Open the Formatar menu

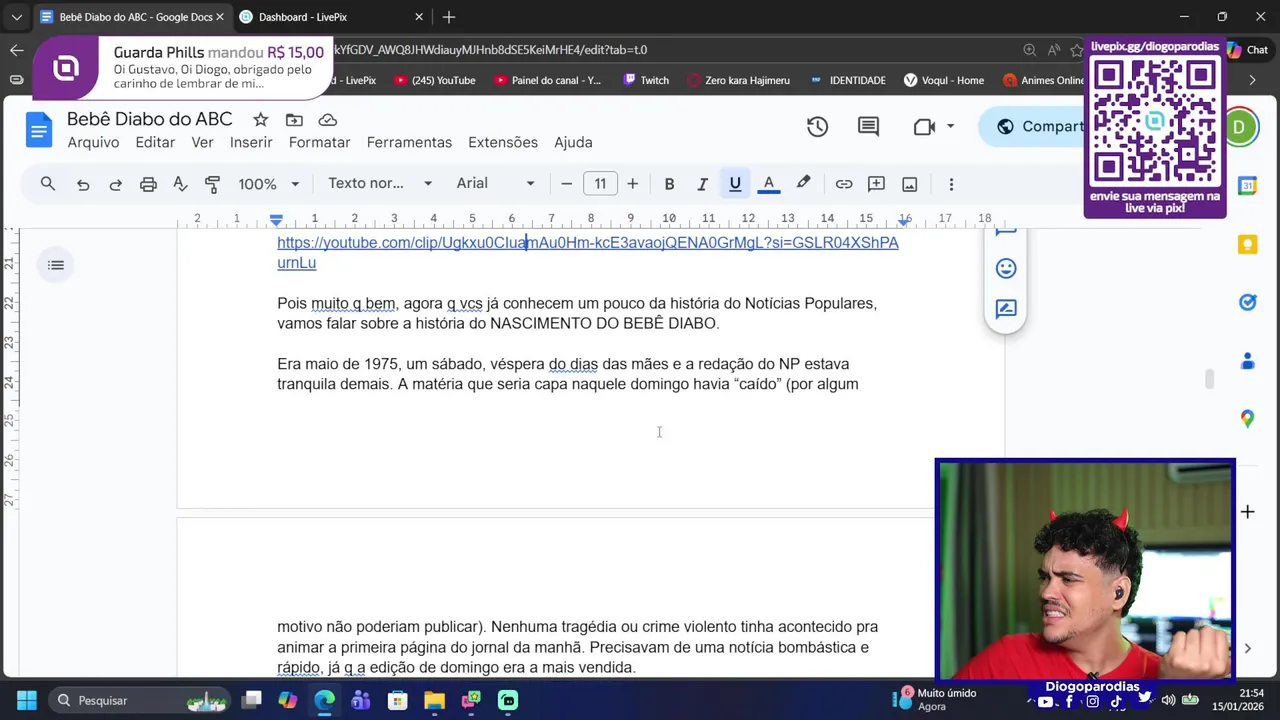click(x=320, y=143)
